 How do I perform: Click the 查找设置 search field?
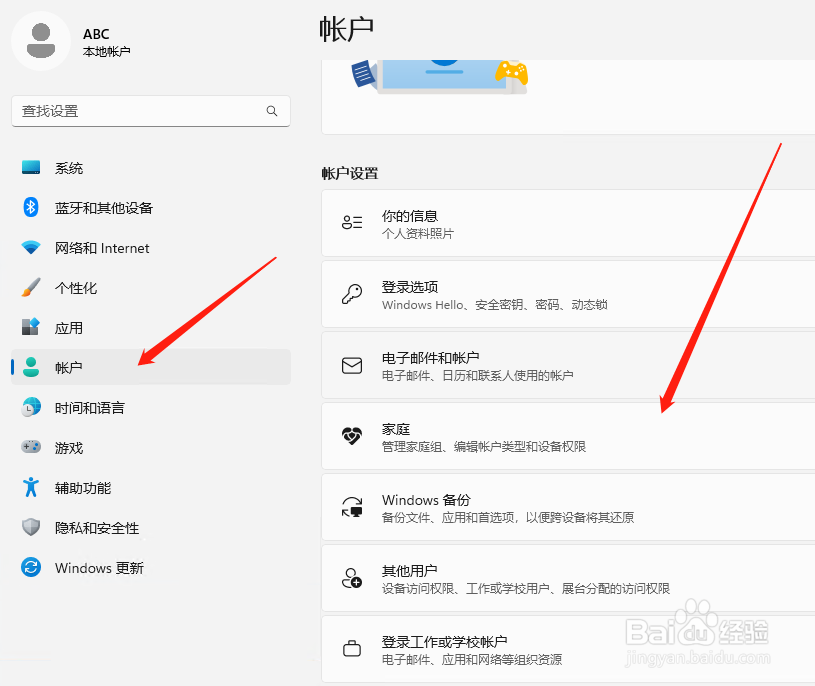pos(151,111)
